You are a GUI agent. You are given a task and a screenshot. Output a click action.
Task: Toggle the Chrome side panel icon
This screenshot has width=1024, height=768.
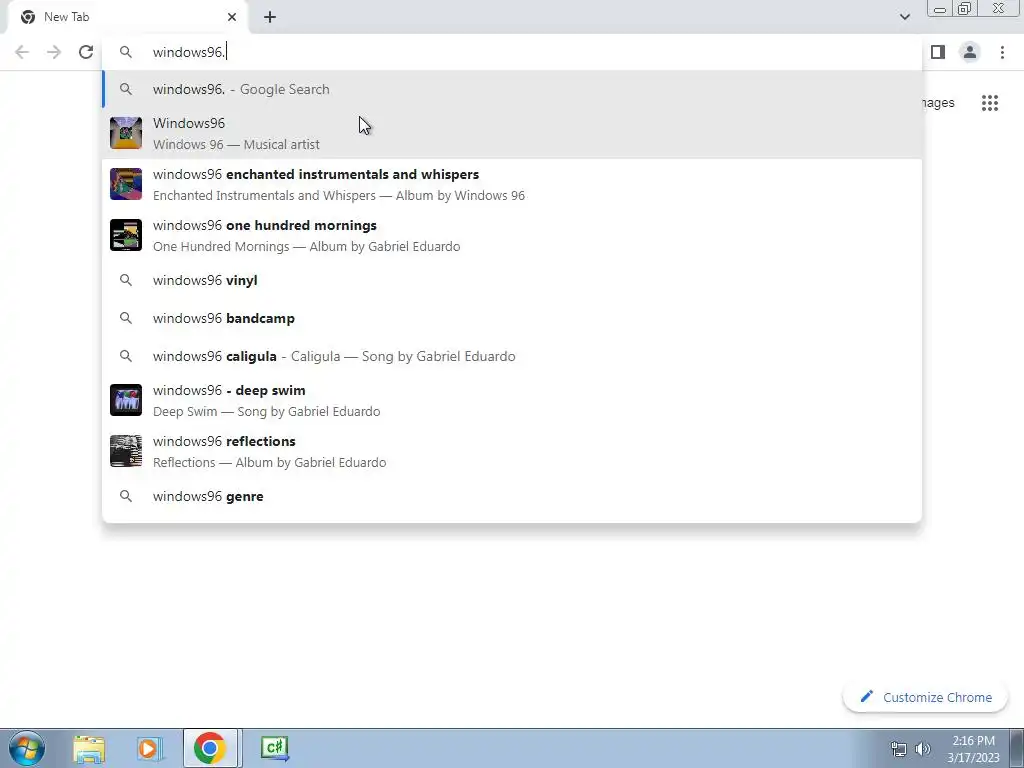click(x=938, y=52)
